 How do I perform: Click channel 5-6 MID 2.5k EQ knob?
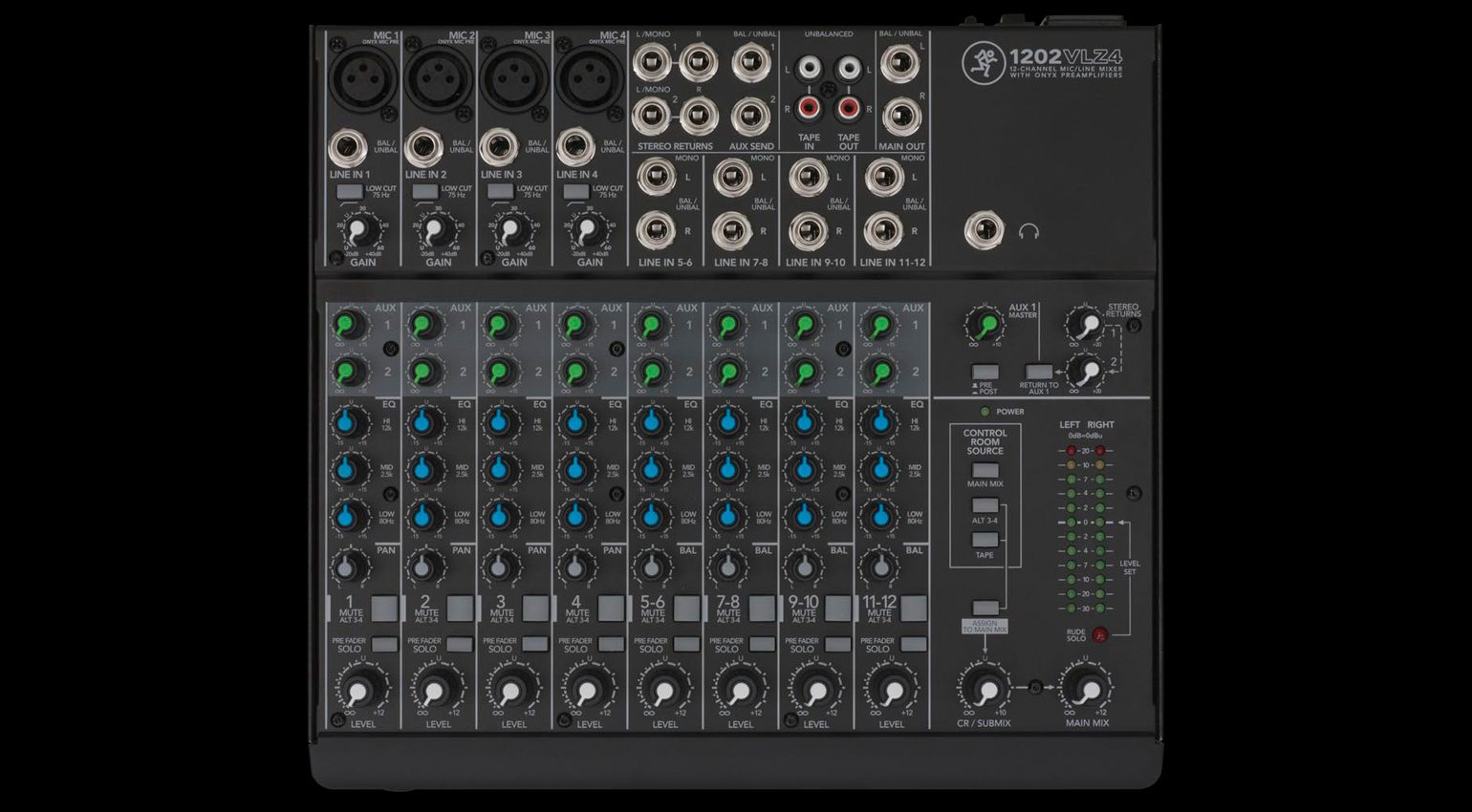point(652,468)
